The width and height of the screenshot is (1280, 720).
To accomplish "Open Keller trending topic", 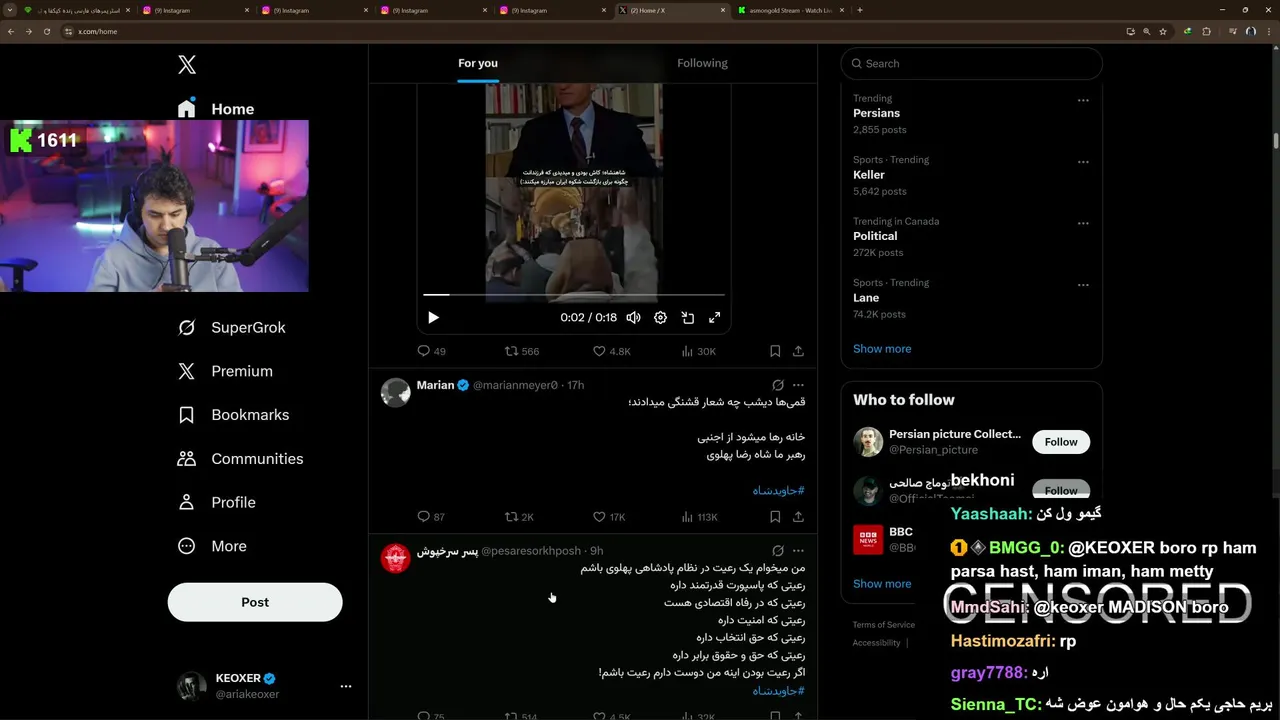I will click(x=869, y=175).
